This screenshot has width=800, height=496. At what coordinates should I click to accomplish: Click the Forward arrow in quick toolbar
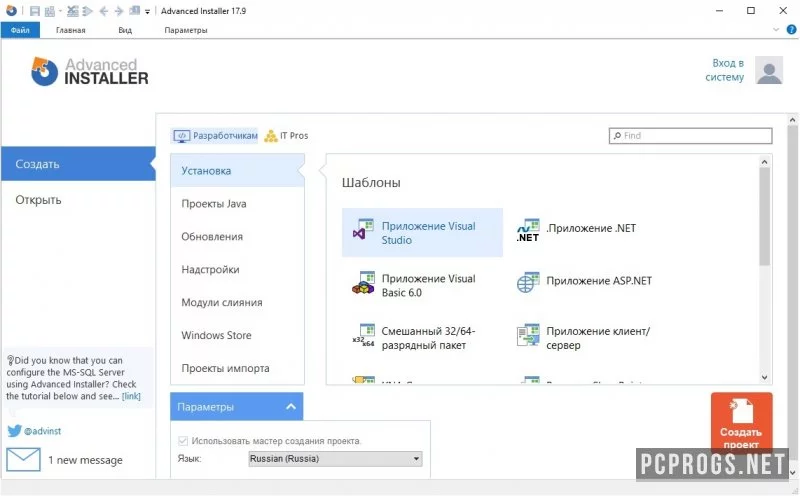tap(119, 11)
